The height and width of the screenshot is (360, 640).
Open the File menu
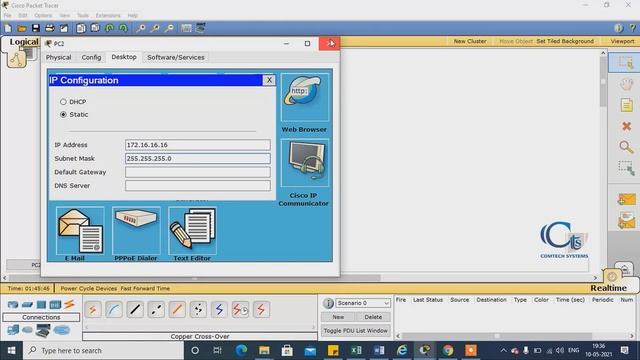coord(7,16)
